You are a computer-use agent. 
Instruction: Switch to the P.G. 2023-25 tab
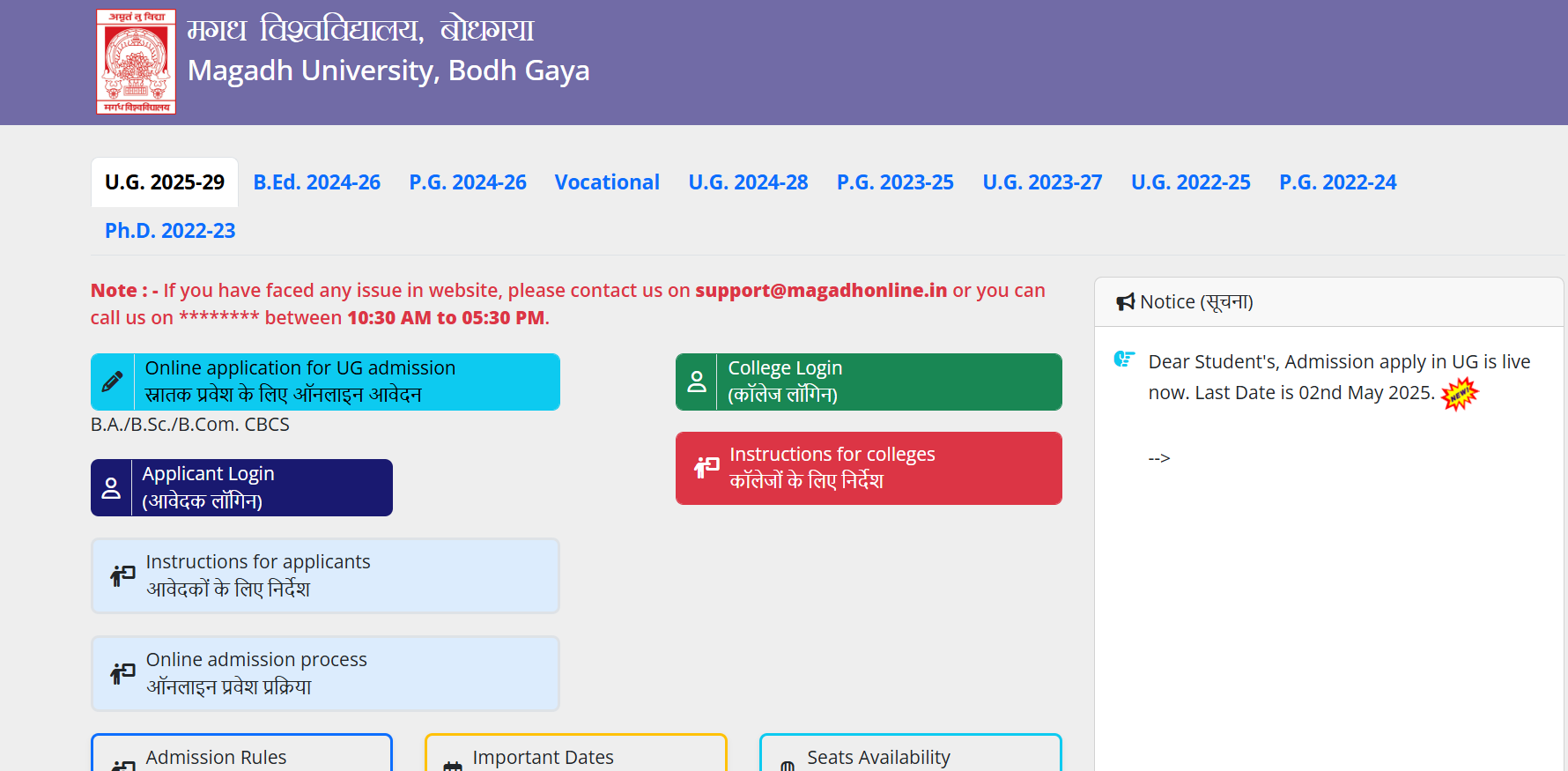pos(895,182)
